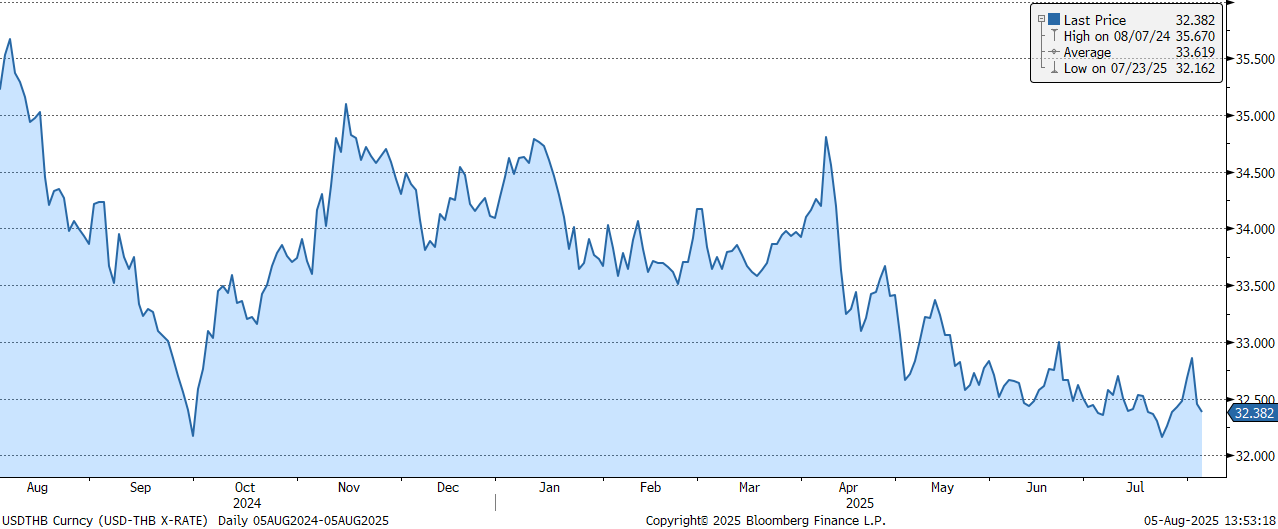Click the Average line marker icon
This screenshot has height=529, width=1278.
tap(1054, 52)
